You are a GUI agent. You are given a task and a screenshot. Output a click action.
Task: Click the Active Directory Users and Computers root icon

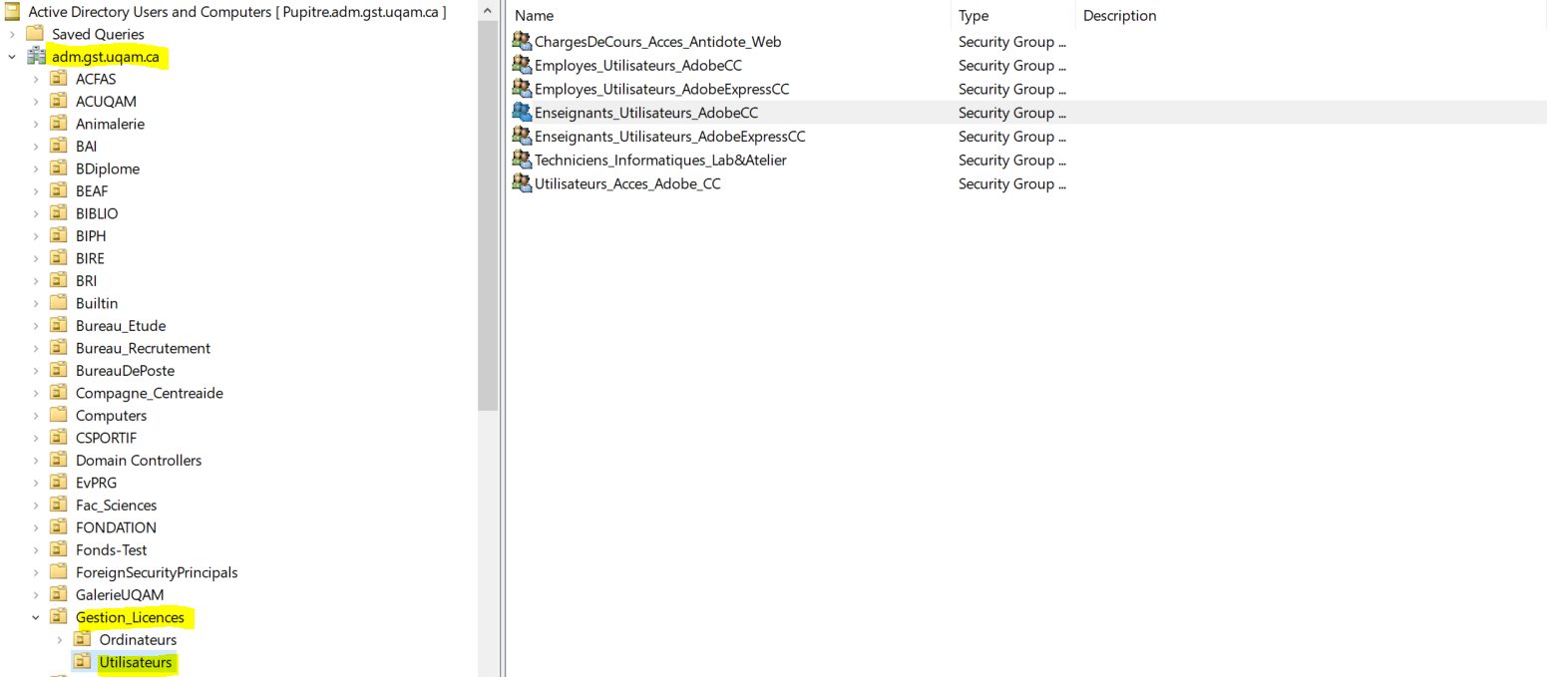[x=12, y=11]
